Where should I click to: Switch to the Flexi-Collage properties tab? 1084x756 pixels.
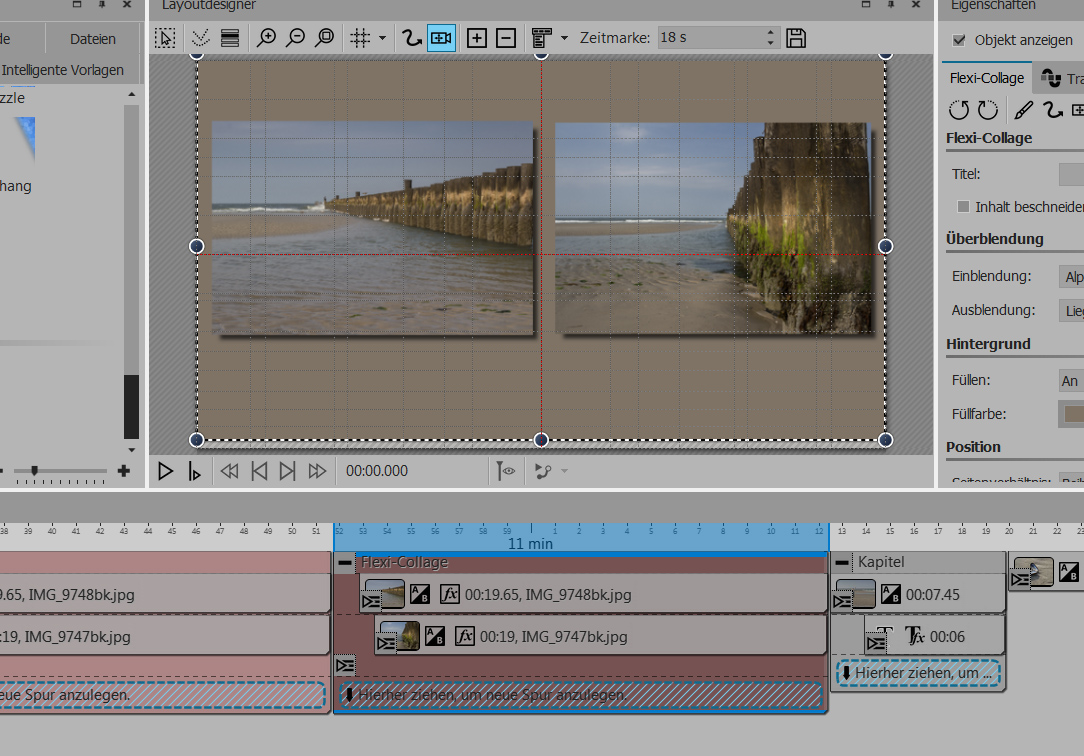[987, 78]
